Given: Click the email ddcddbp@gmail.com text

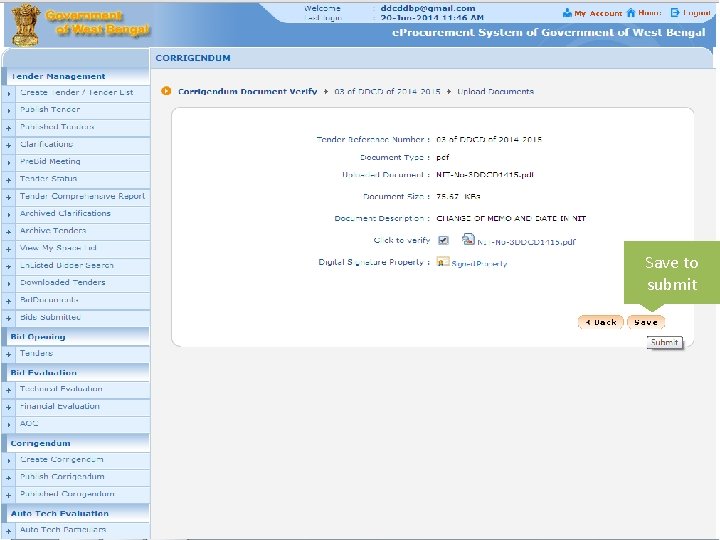Looking at the screenshot, I should click(x=428, y=8).
